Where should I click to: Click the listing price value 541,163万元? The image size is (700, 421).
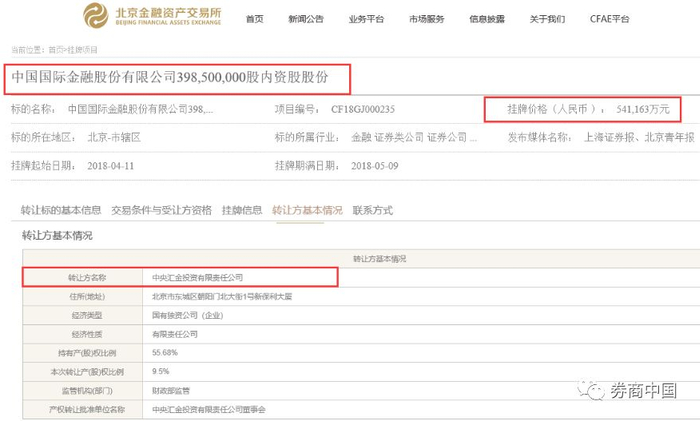(x=643, y=109)
